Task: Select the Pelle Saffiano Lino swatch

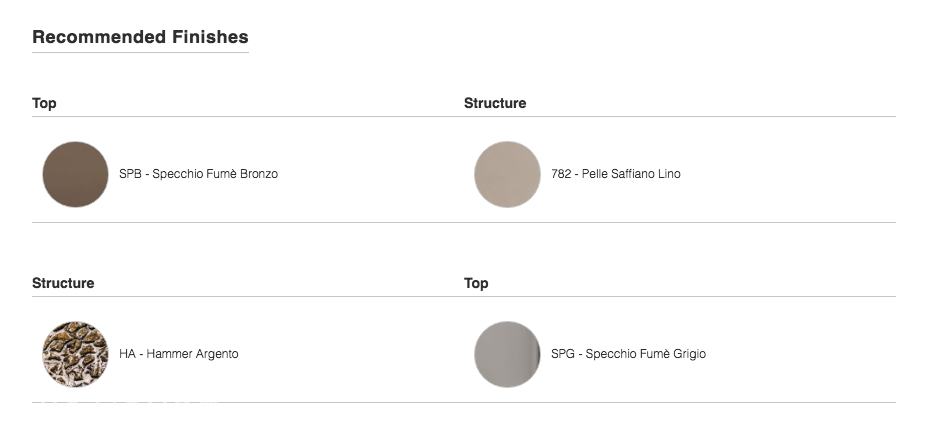Action: [x=507, y=174]
